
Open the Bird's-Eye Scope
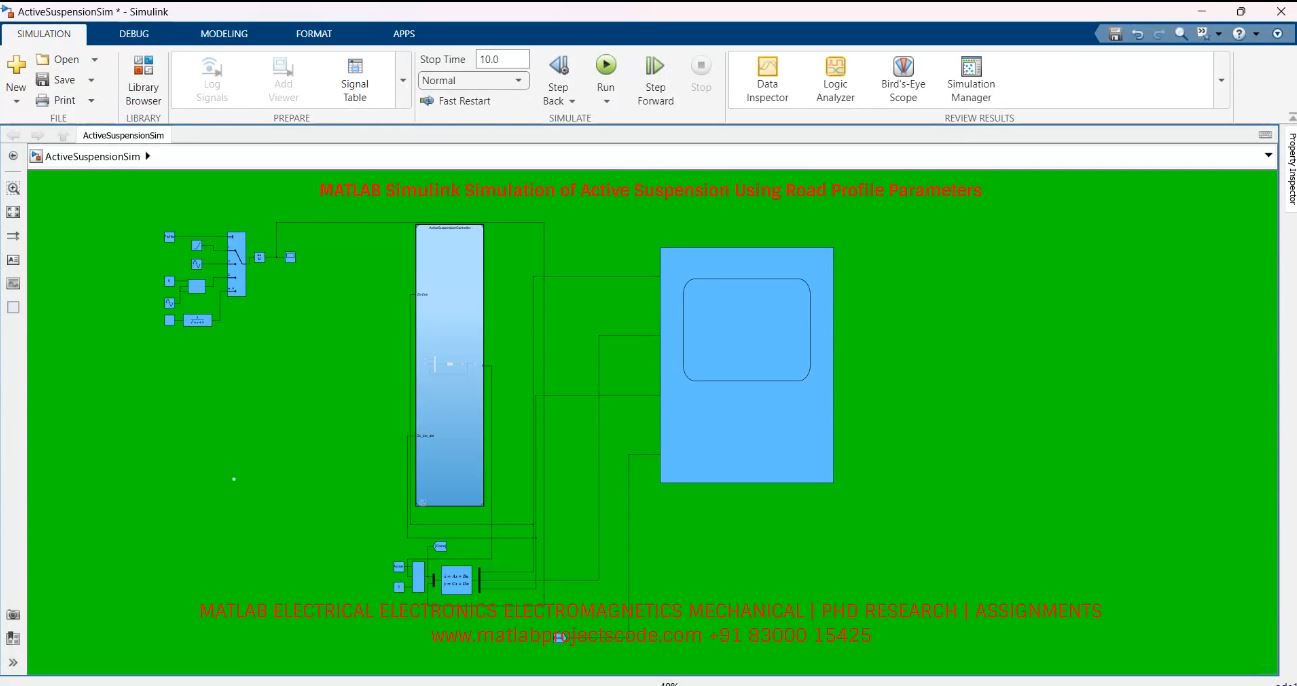click(901, 80)
